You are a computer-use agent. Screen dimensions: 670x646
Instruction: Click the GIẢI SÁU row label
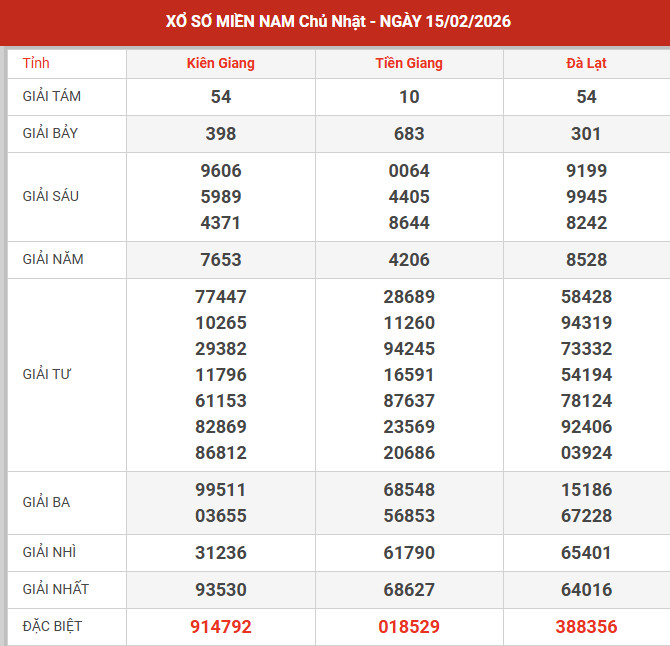[51, 196]
